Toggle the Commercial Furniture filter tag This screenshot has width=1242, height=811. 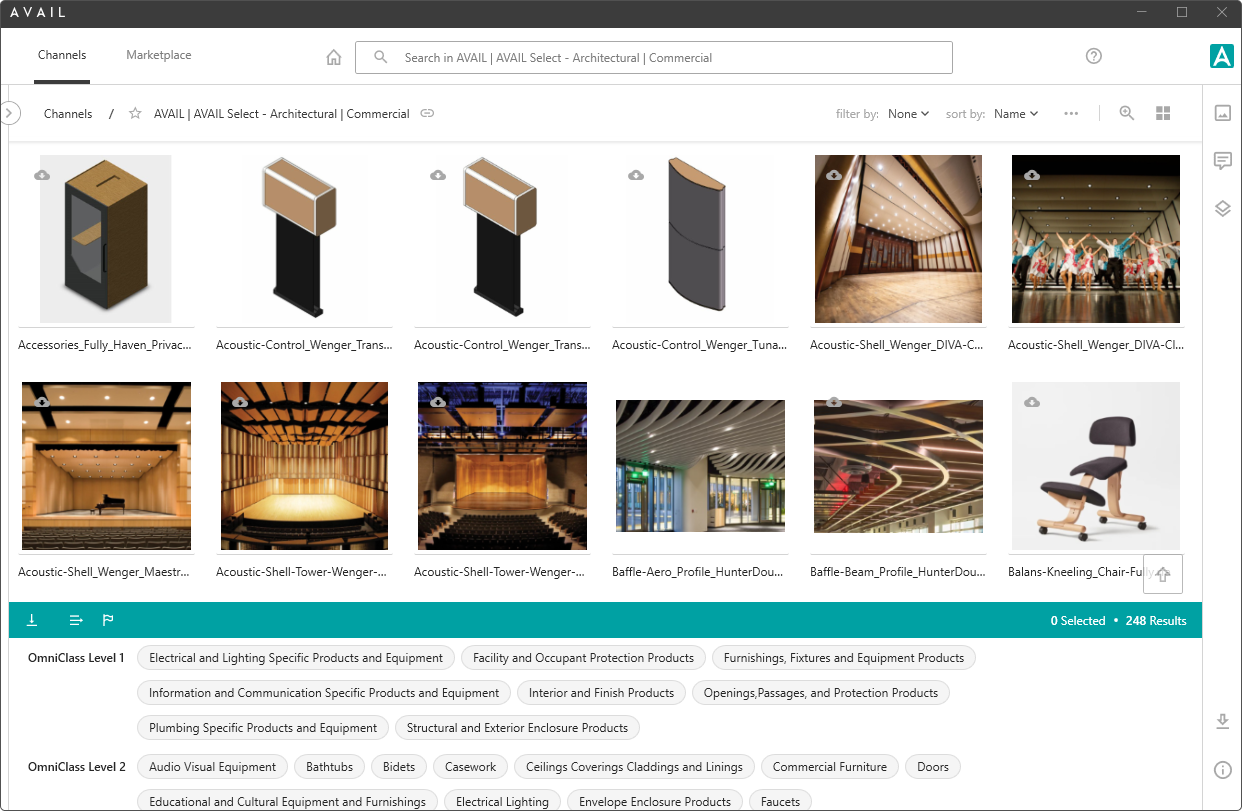pyautogui.click(x=830, y=767)
